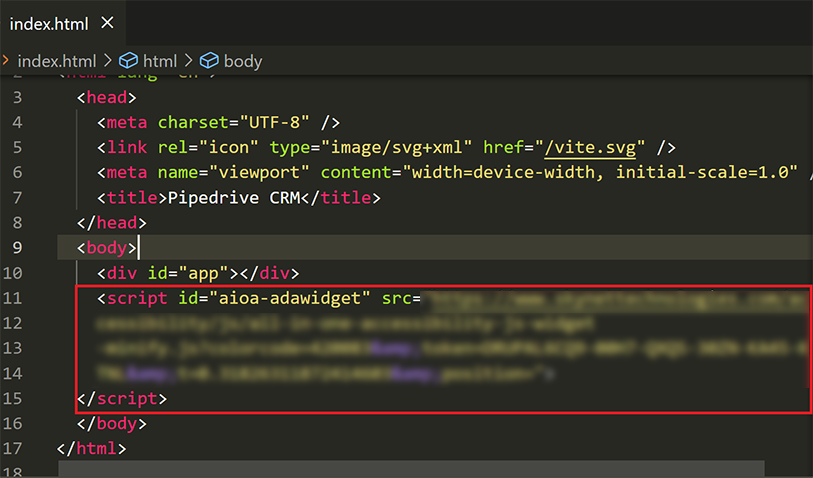813x478 pixels.
Task: Open the html breadcrumb dropdown
Action: tap(159, 61)
